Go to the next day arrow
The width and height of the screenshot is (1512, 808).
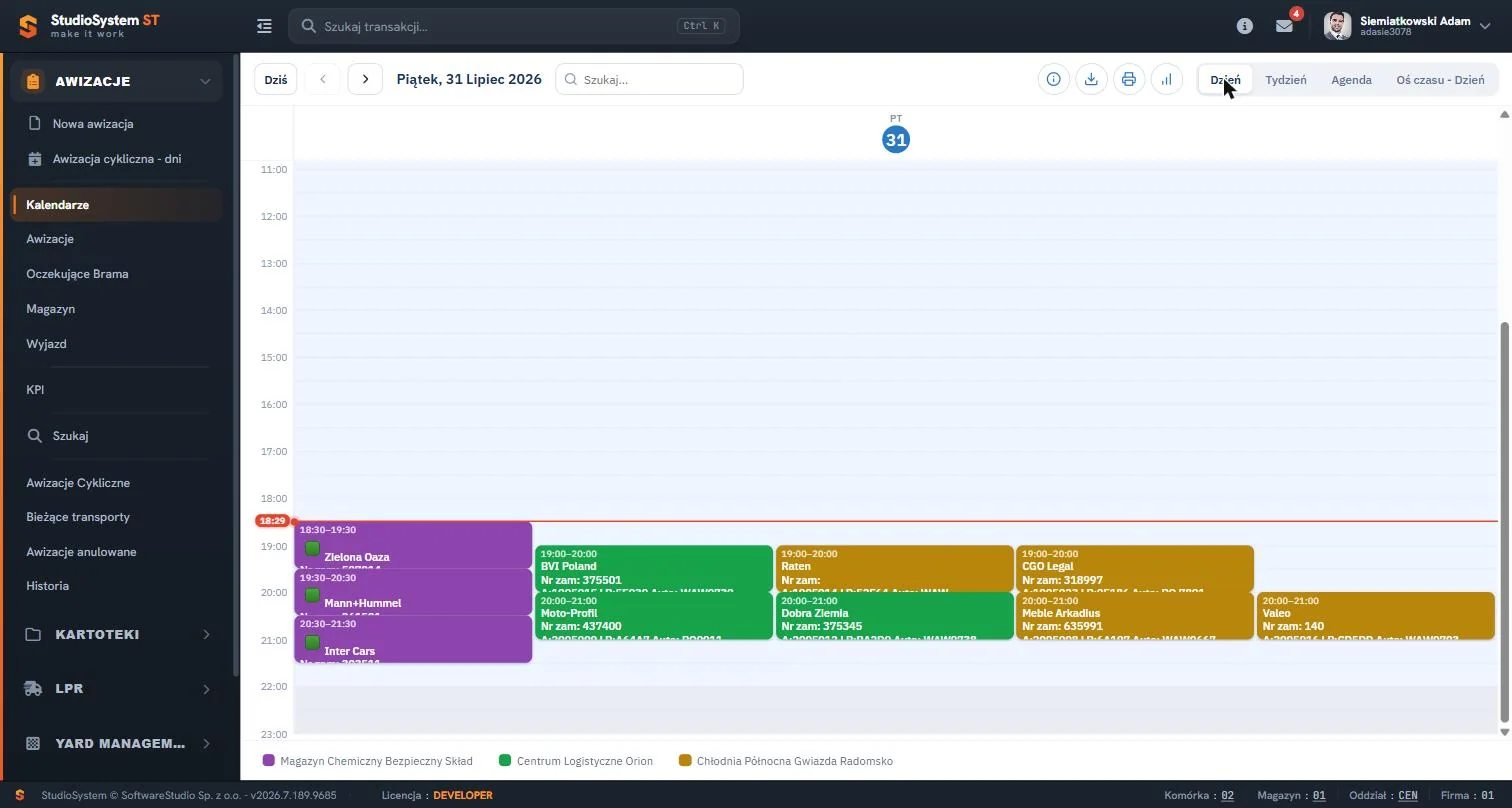(365, 79)
